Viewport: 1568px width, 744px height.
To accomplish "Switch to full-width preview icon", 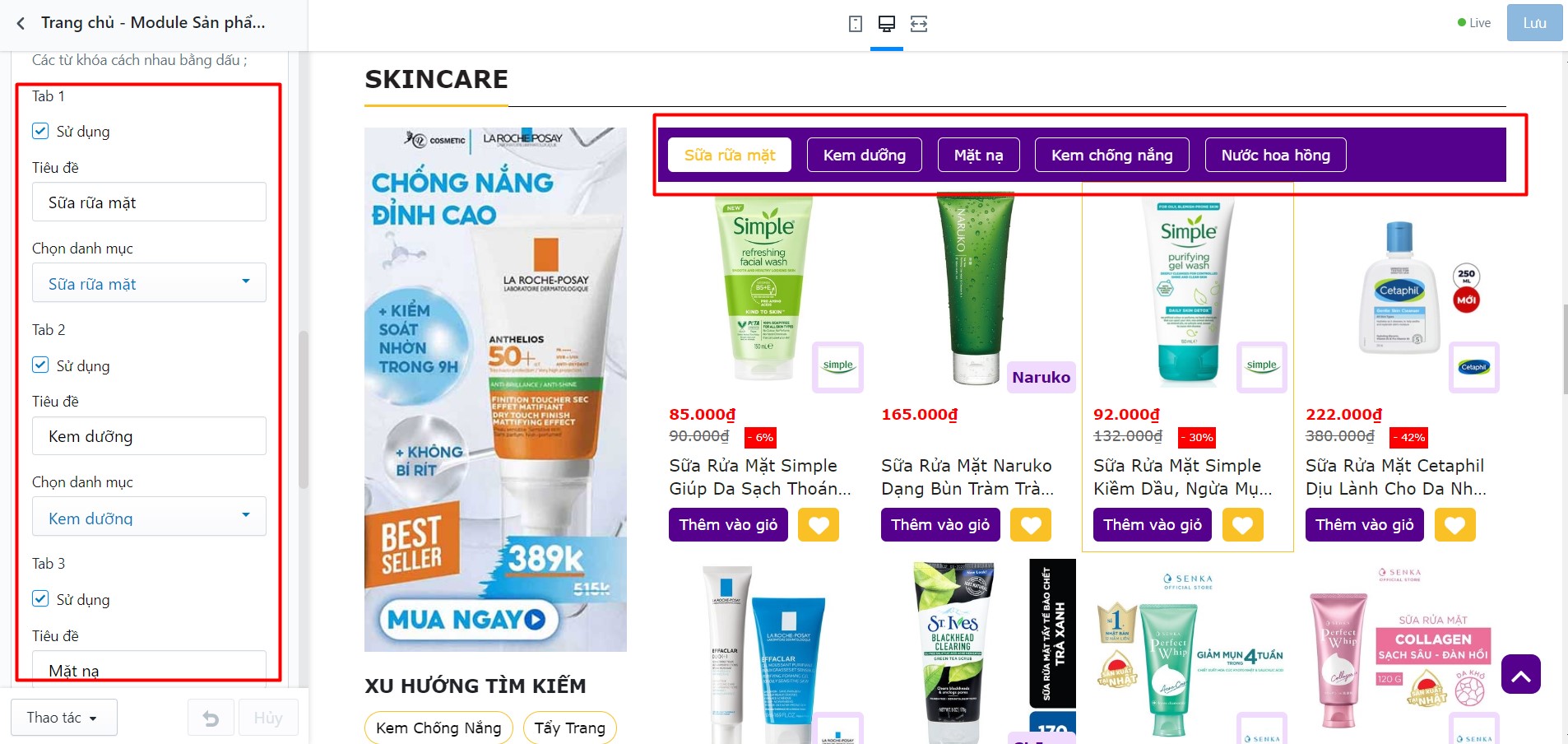I will point(919,24).
